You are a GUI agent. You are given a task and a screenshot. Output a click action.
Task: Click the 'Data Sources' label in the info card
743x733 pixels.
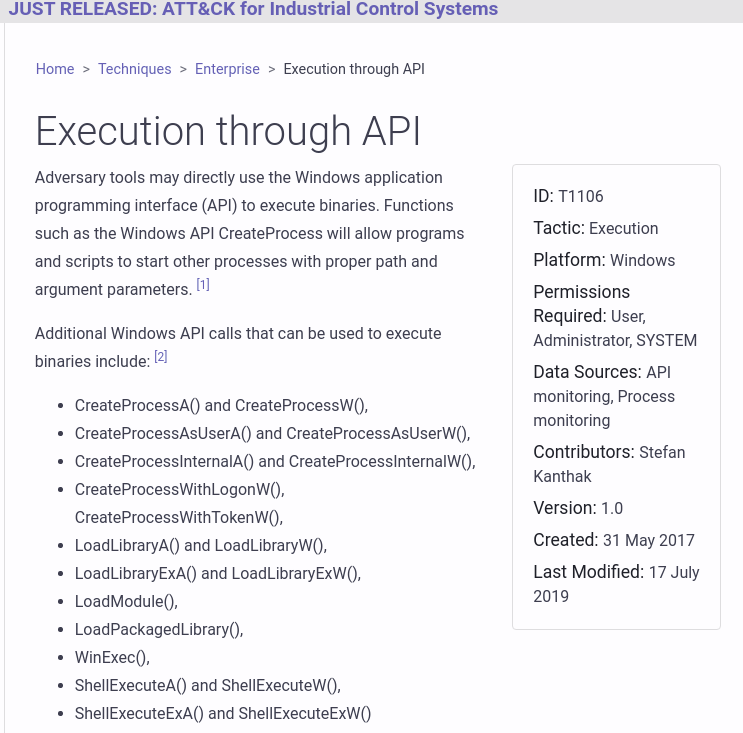pyautogui.click(x=586, y=372)
